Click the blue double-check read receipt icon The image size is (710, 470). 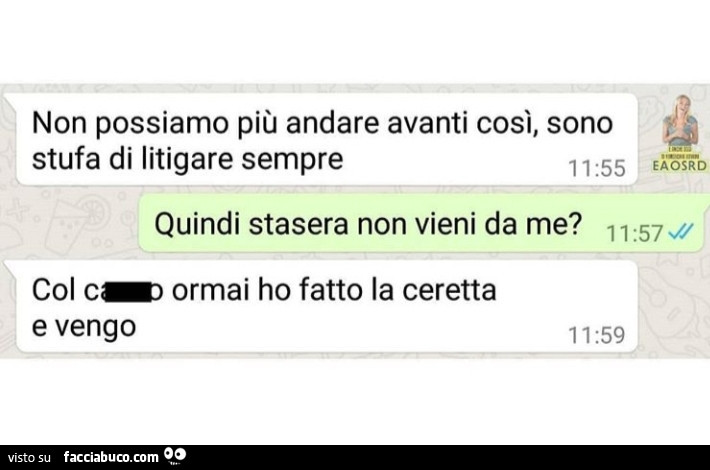pyautogui.click(x=681, y=232)
